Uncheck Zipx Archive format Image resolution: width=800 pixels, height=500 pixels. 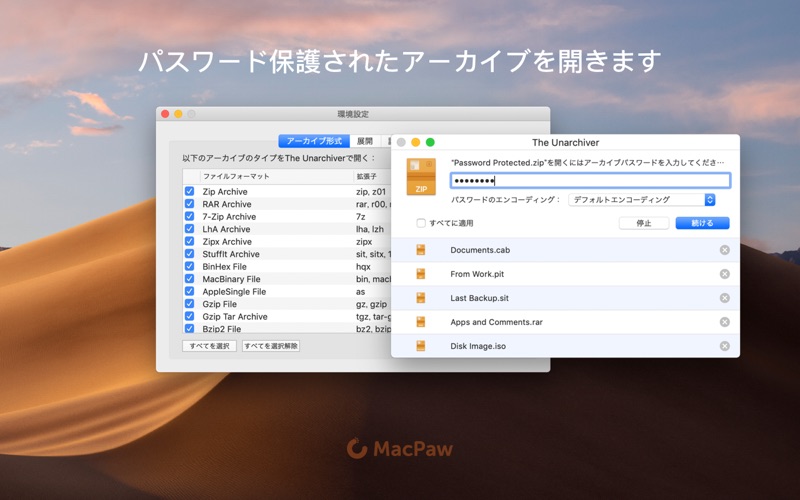click(x=189, y=241)
